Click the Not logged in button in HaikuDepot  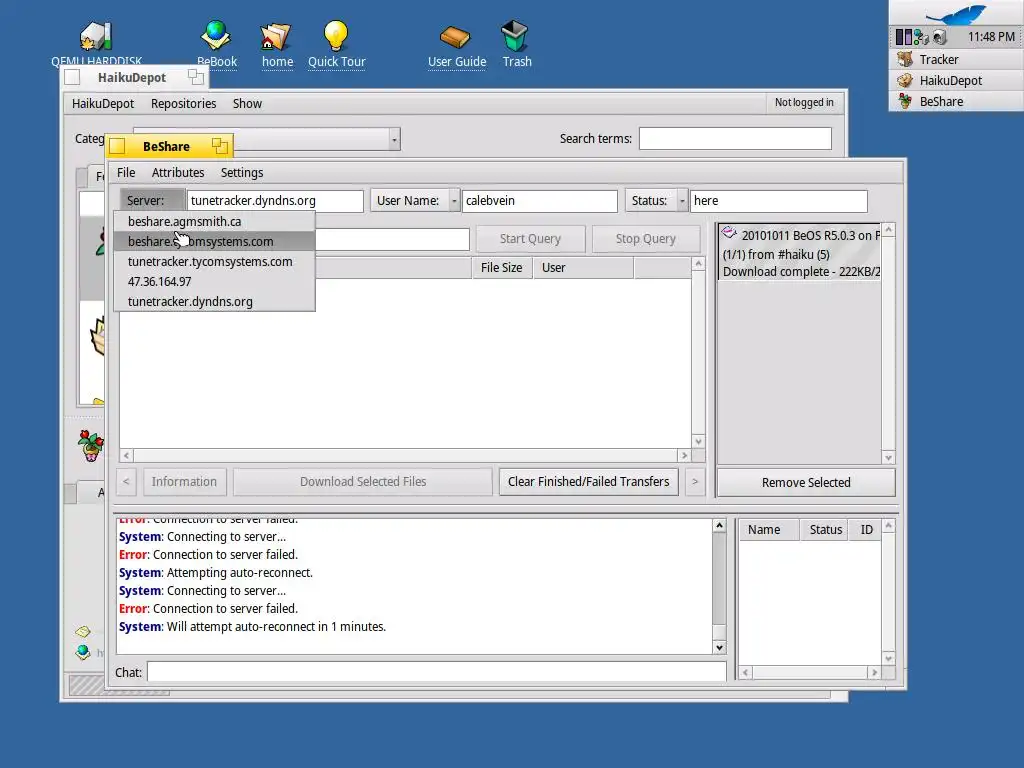pyautogui.click(x=804, y=103)
